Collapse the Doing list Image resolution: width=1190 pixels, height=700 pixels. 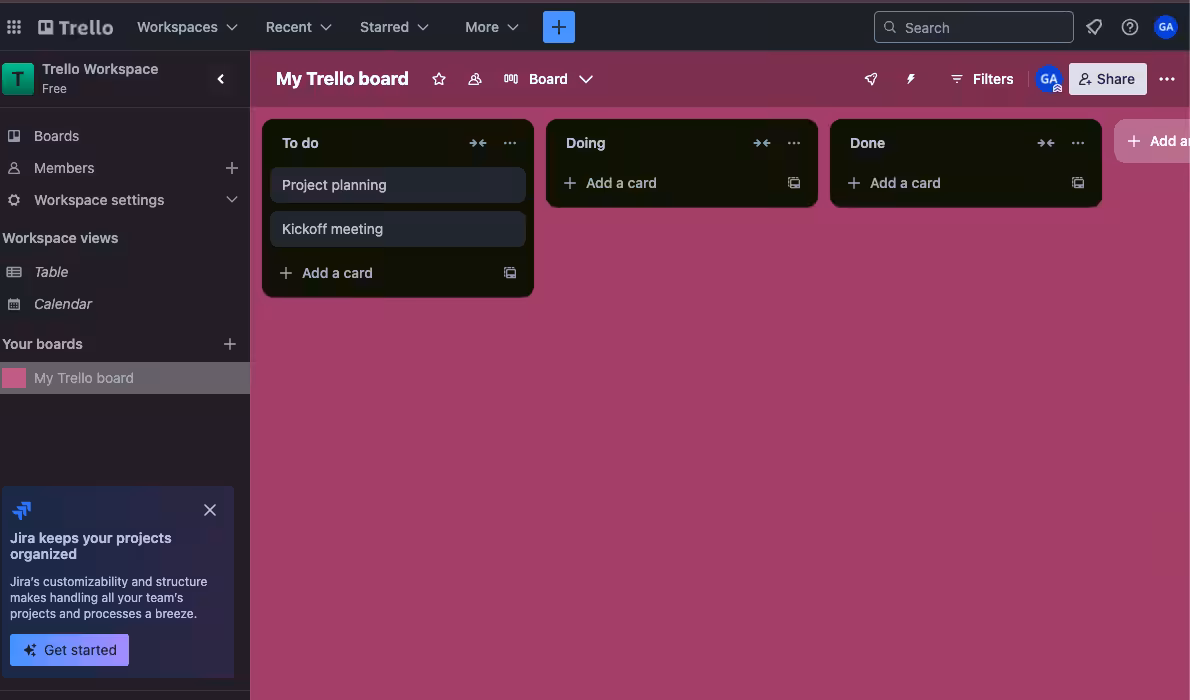pyautogui.click(x=762, y=143)
